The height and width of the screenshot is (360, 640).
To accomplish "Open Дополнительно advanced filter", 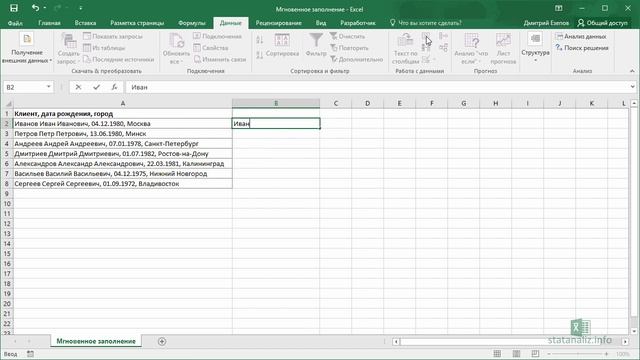I will tap(356, 59).
